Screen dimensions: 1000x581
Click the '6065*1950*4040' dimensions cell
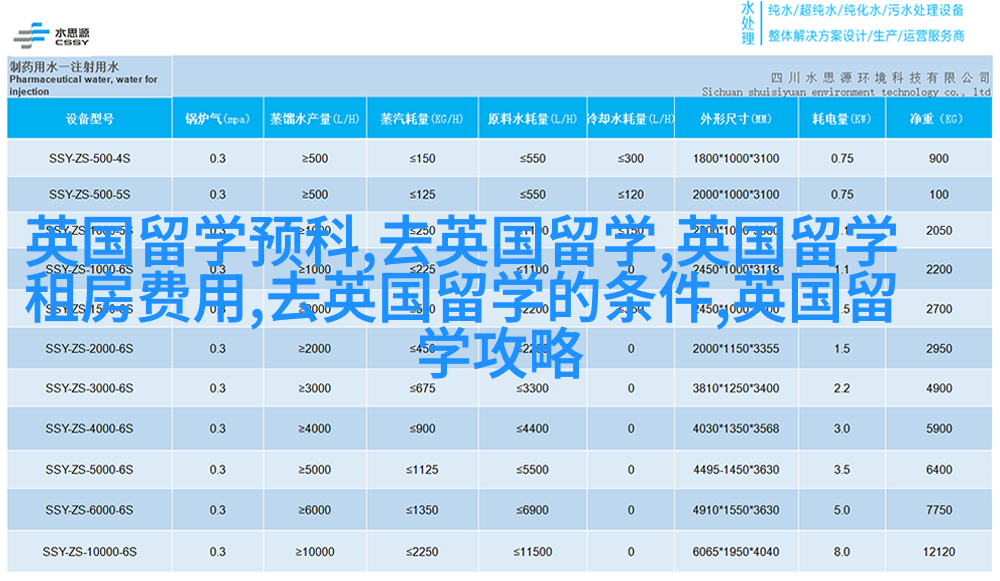point(736,552)
